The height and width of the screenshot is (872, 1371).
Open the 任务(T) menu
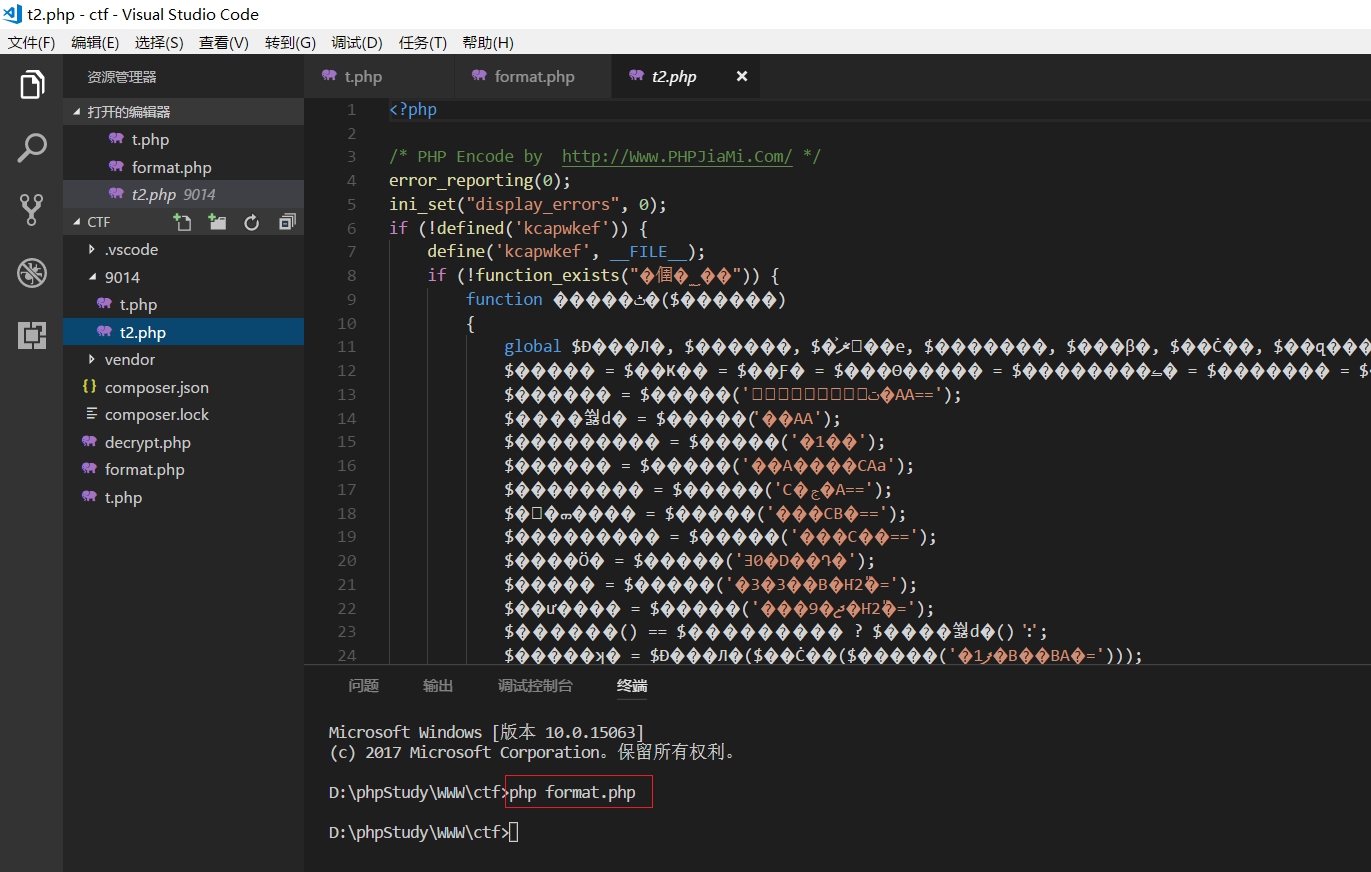tap(423, 42)
